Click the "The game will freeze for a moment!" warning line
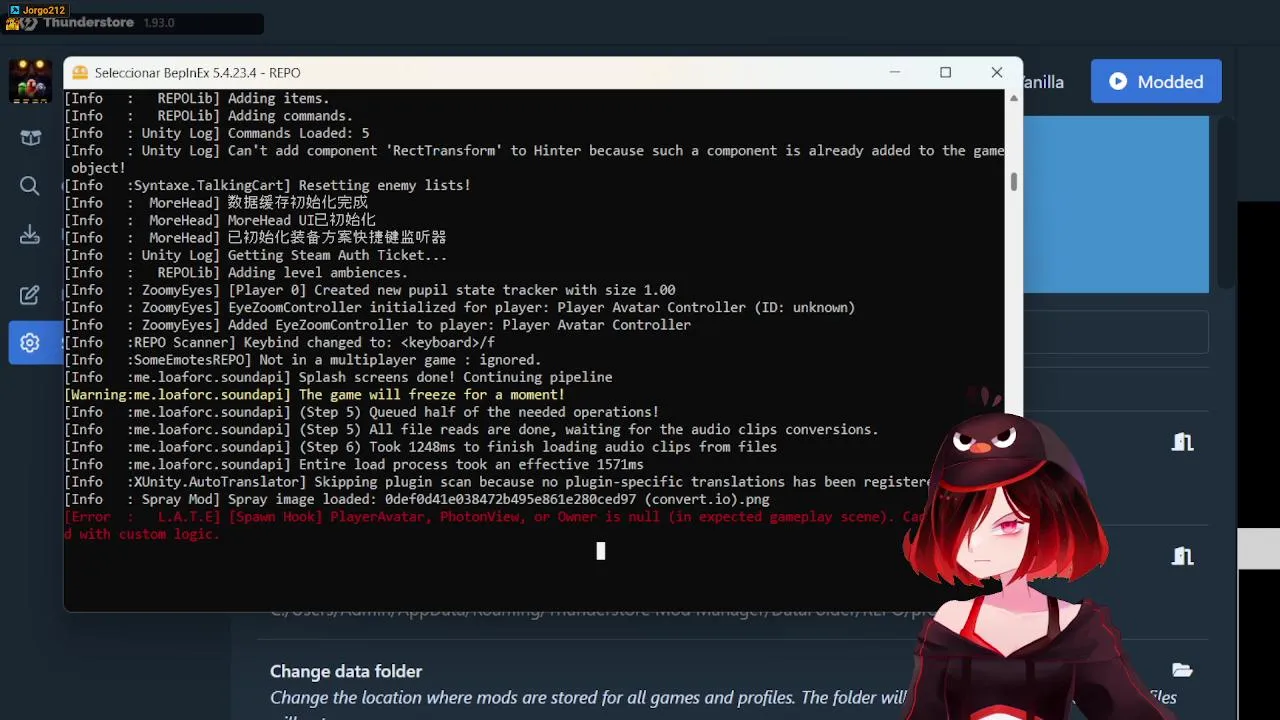This screenshot has width=1280, height=720. (x=314, y=395)
